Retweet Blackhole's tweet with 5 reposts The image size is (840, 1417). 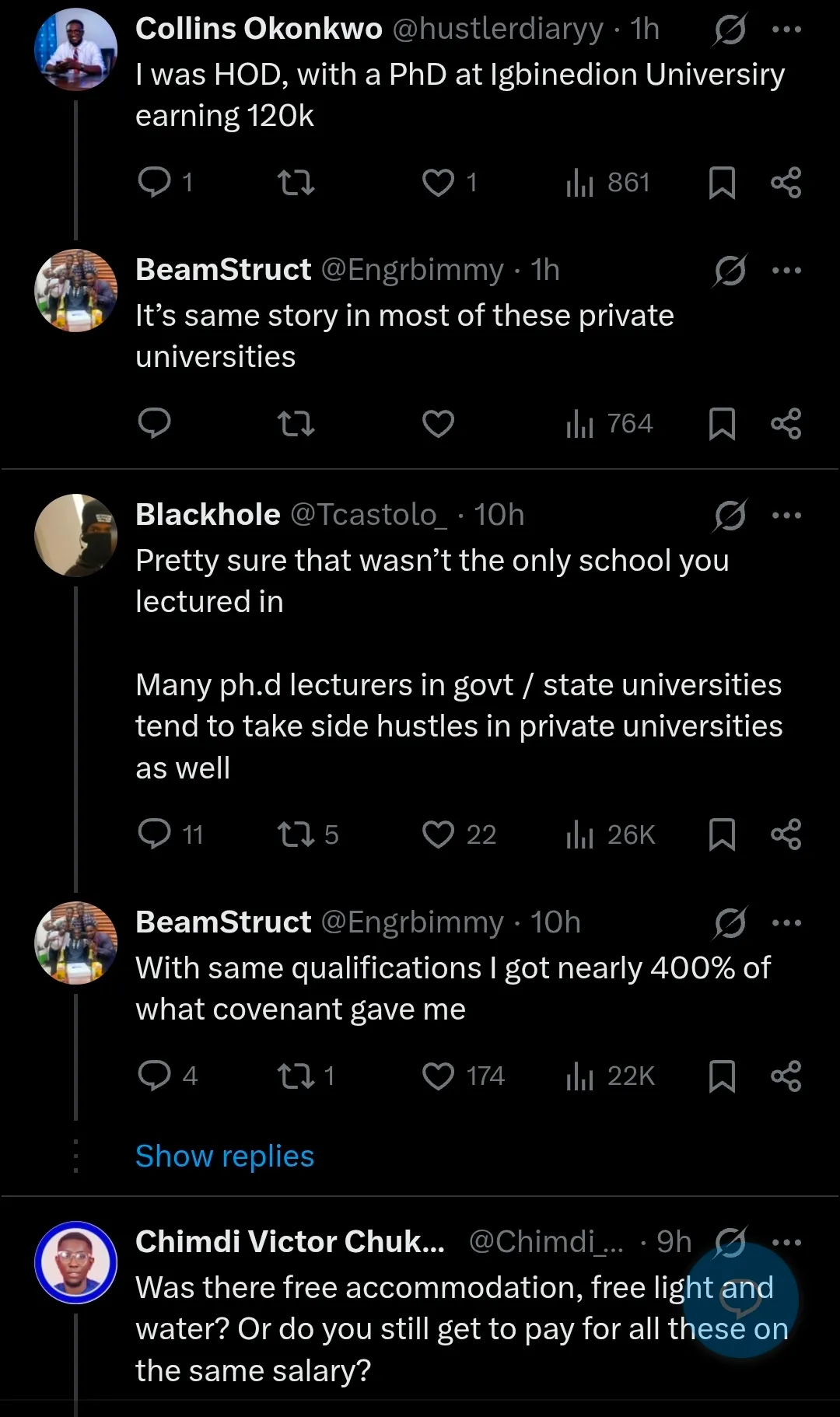(x=296, y=834)
